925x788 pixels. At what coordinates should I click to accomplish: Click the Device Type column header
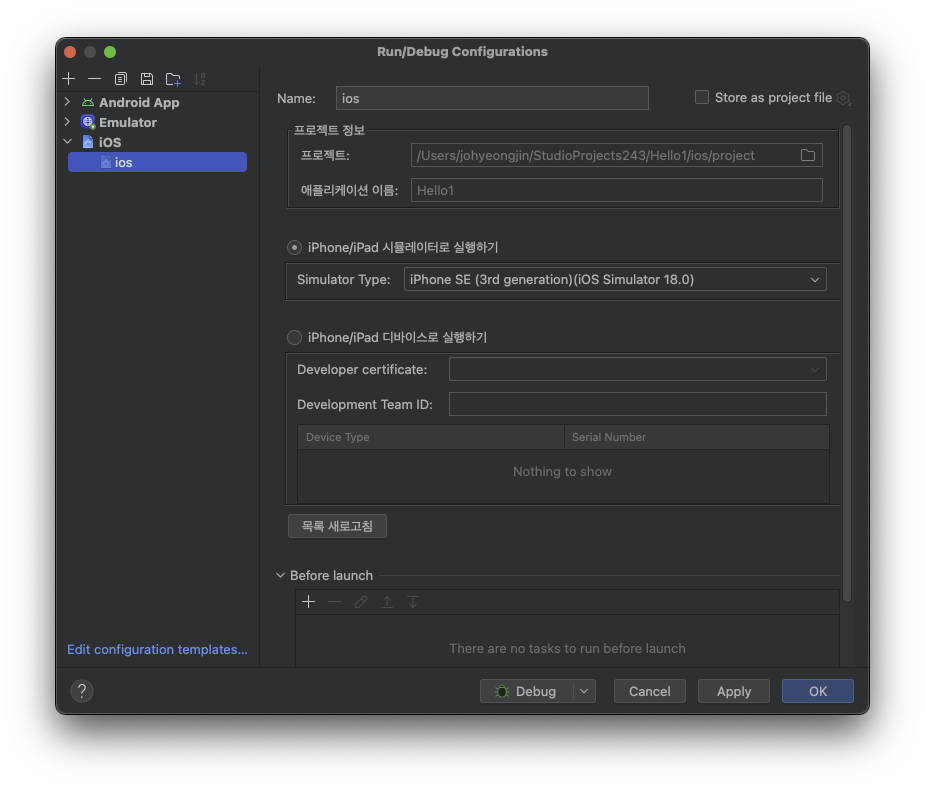pyautogui.click(x=431, y=437)
